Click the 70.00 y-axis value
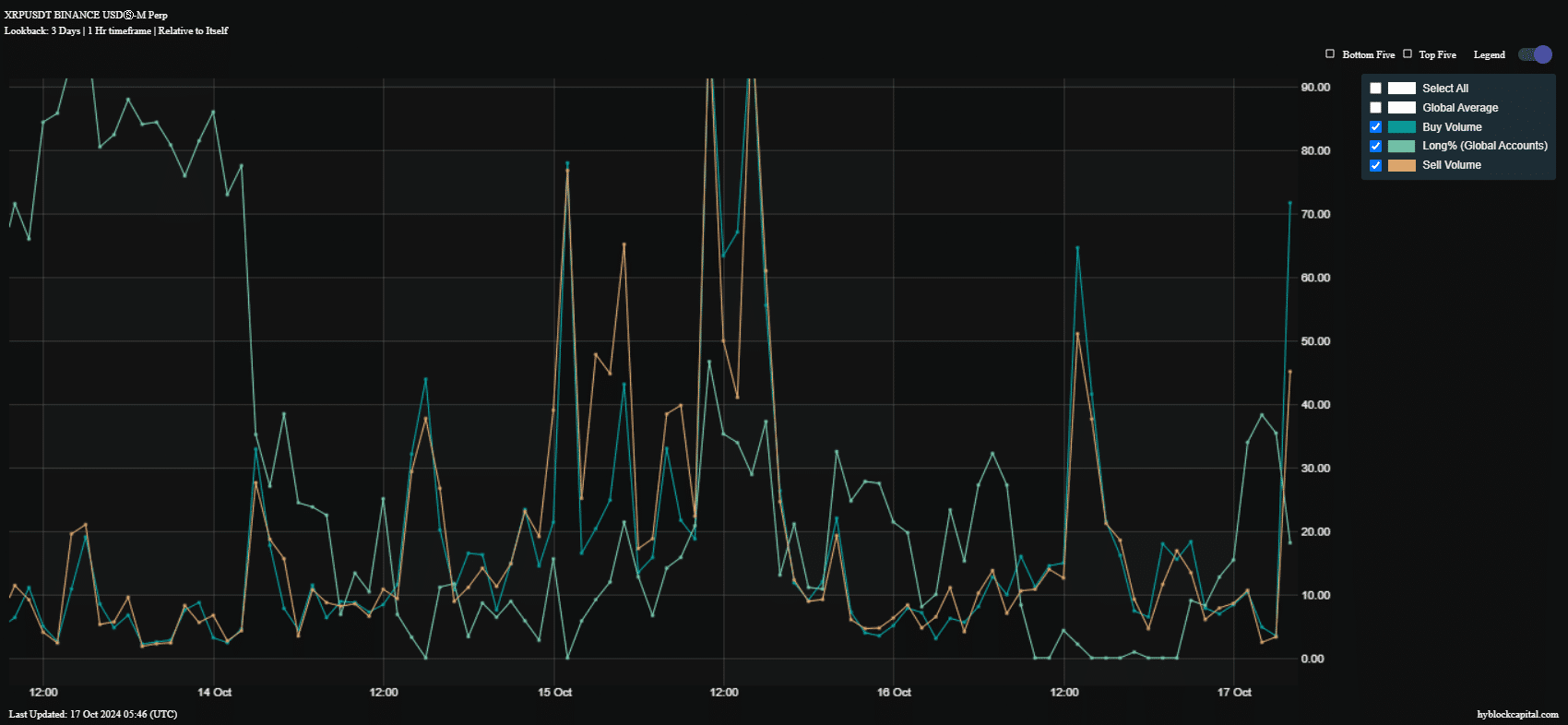The height and width of the screenshot is (725, 1568). coord(1315,214)
